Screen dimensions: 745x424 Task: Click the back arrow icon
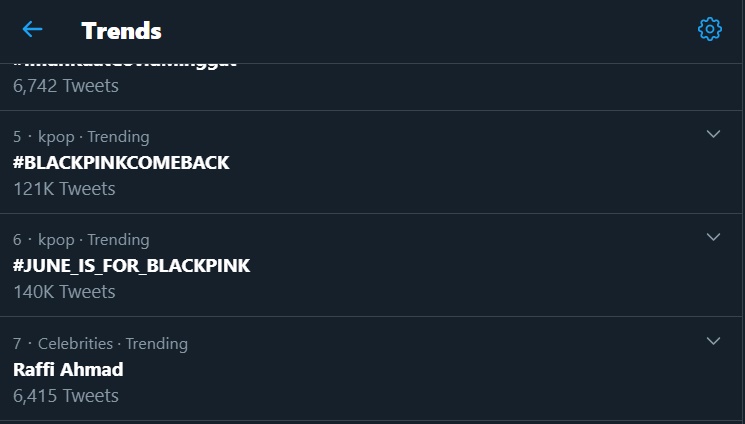pos(32,29)
